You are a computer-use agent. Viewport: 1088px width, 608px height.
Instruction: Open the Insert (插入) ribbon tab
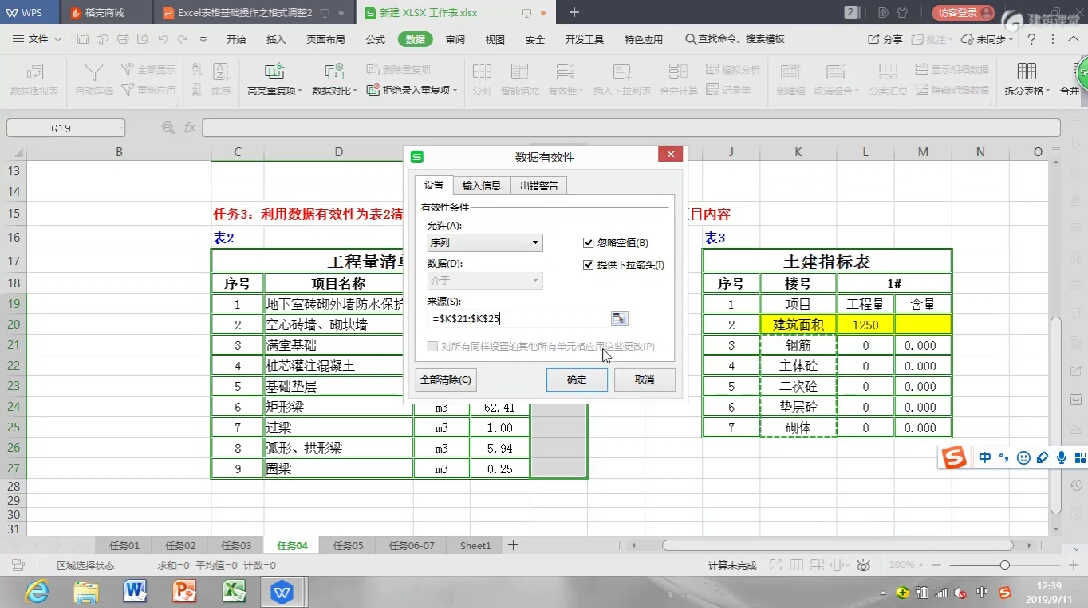[276, 40]
